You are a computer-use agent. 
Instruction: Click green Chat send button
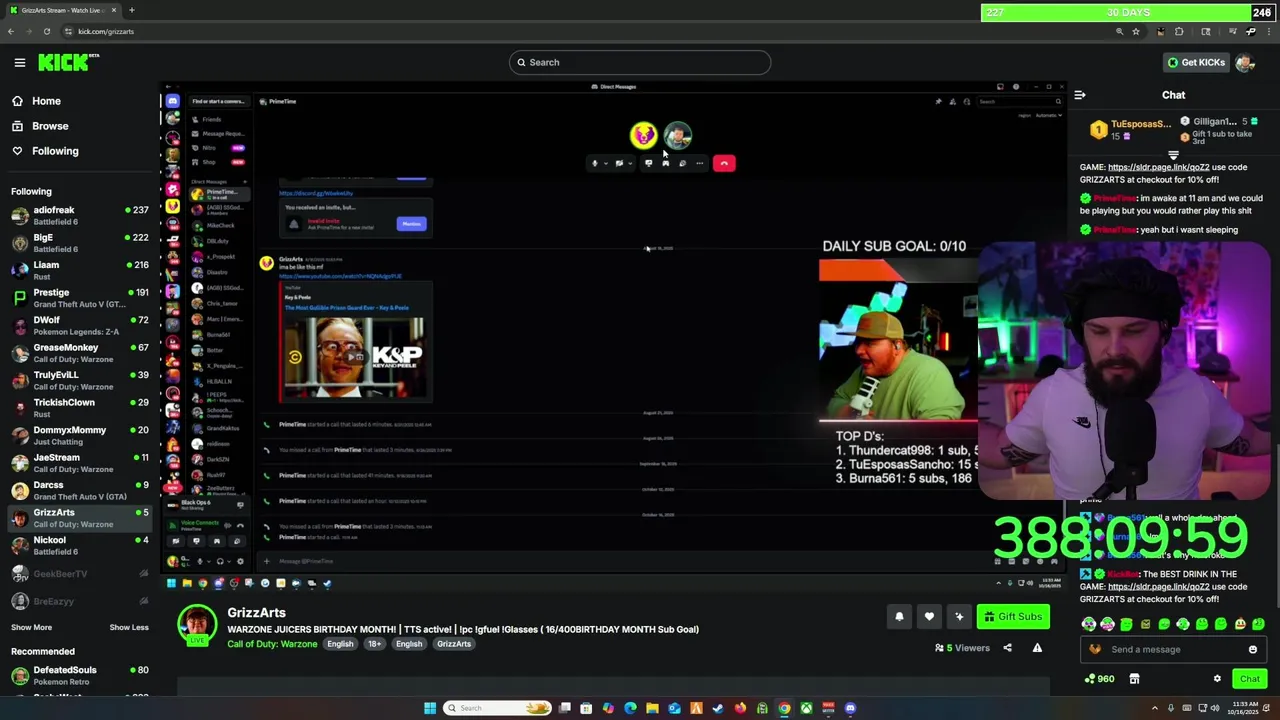tap(1249, 679)
